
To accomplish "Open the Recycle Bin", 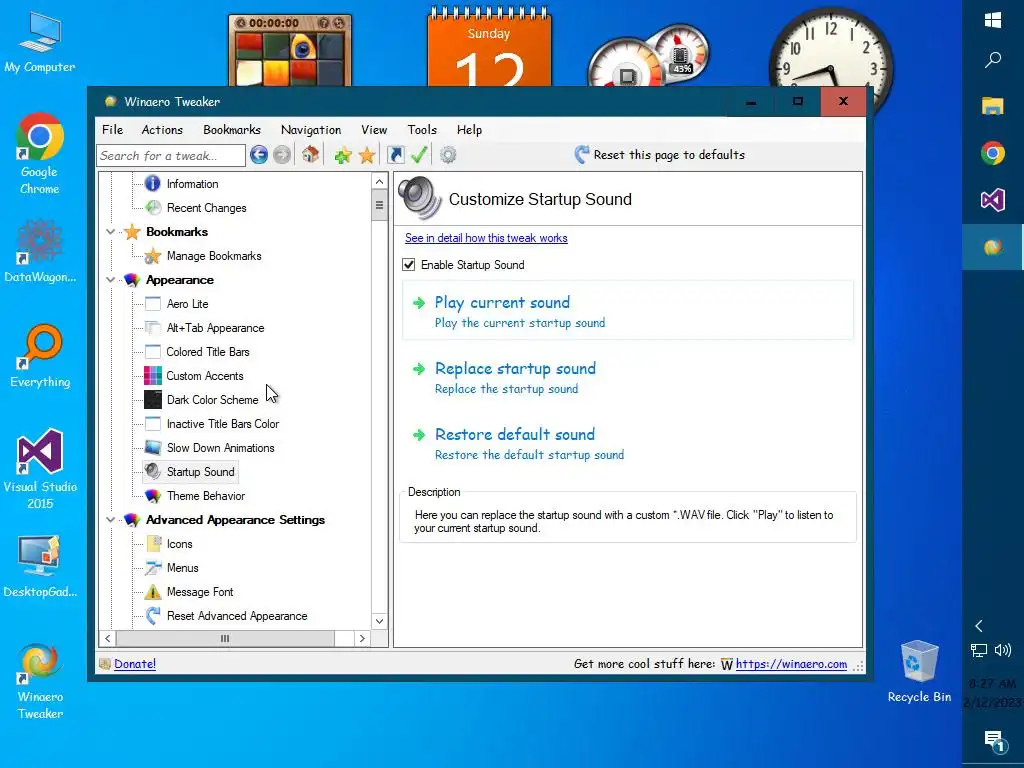I will pyautogui.click(x=919, y=672).
